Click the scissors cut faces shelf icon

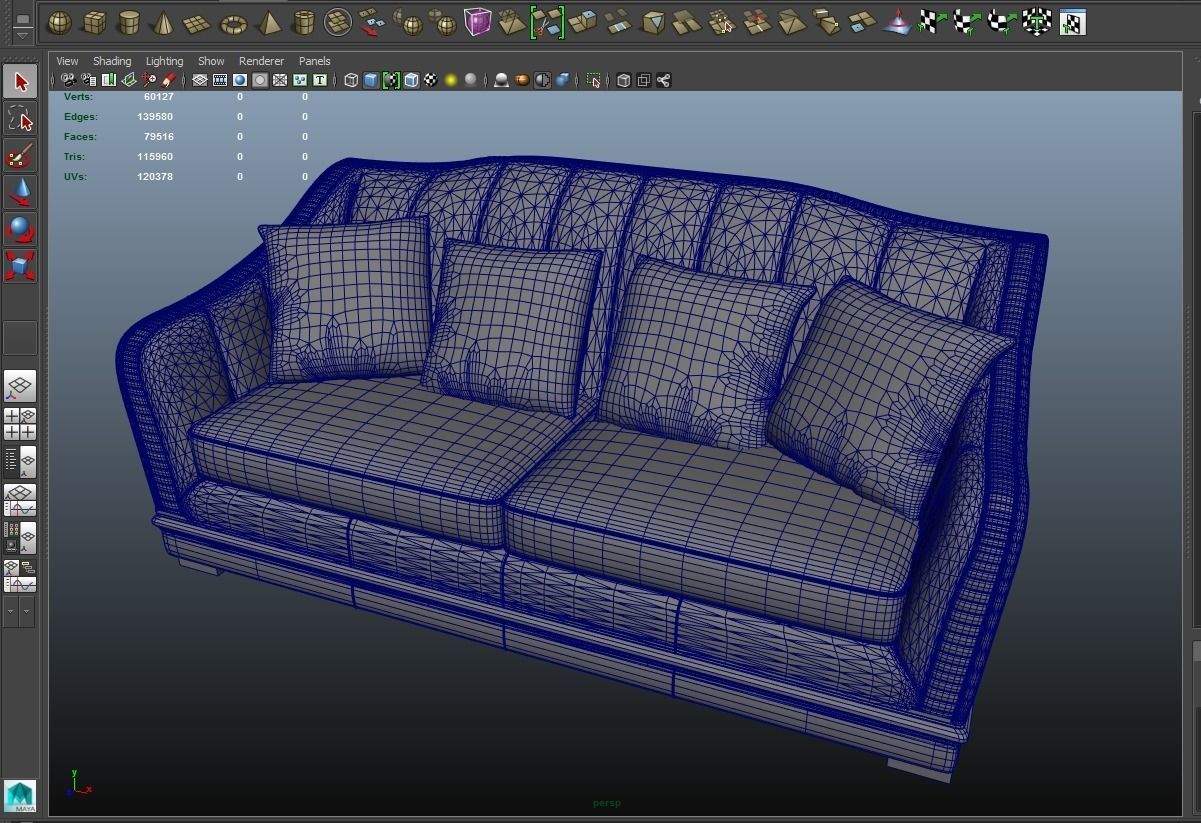click(547, 22)
